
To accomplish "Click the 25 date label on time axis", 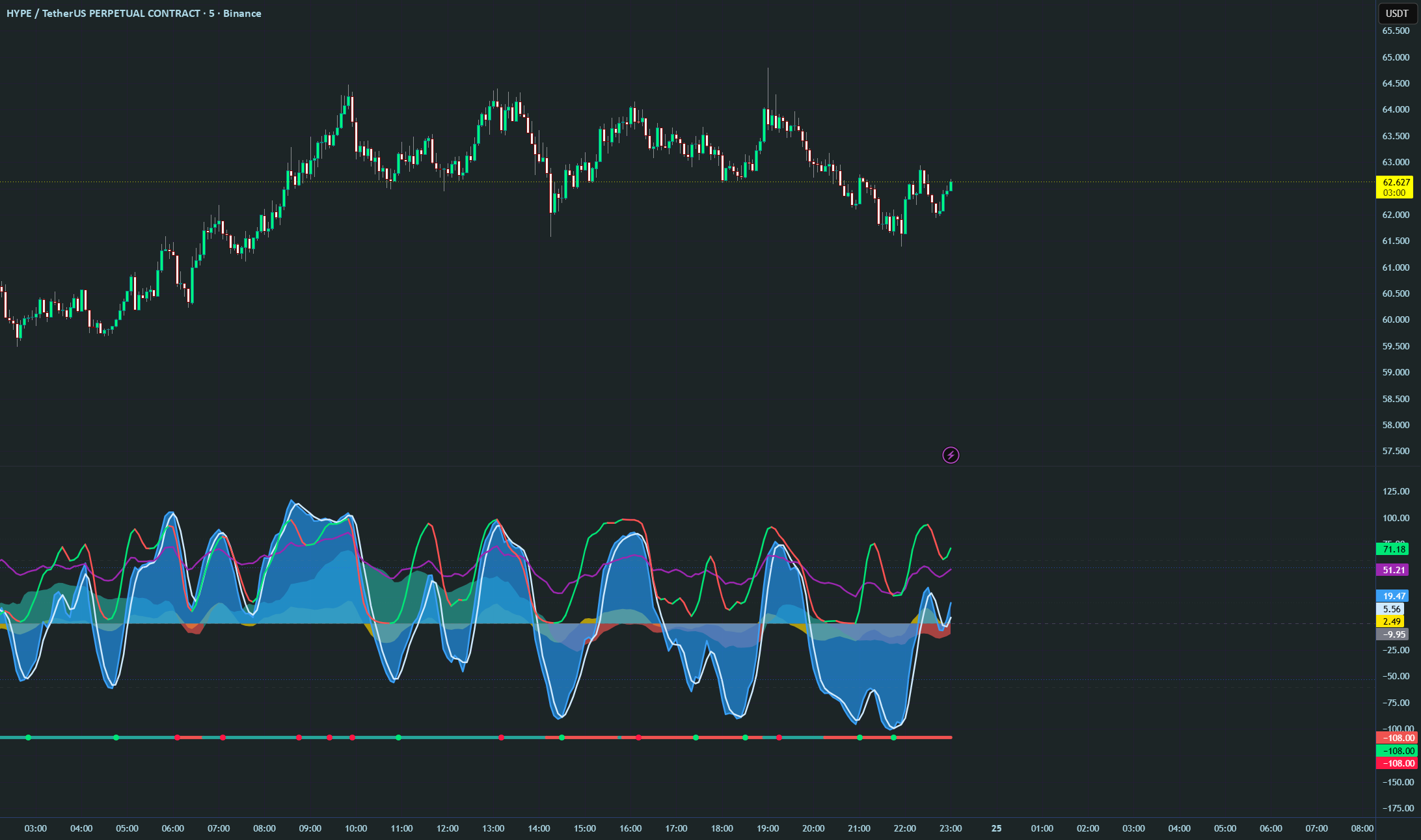I will pyautogui.click(x=996, y=828).
